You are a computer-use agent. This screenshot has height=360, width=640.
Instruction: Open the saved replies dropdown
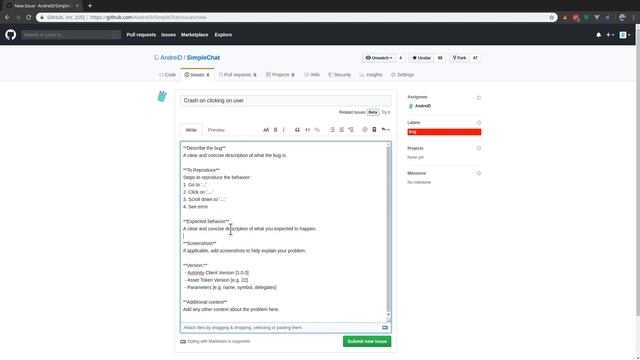coord(385,130)
